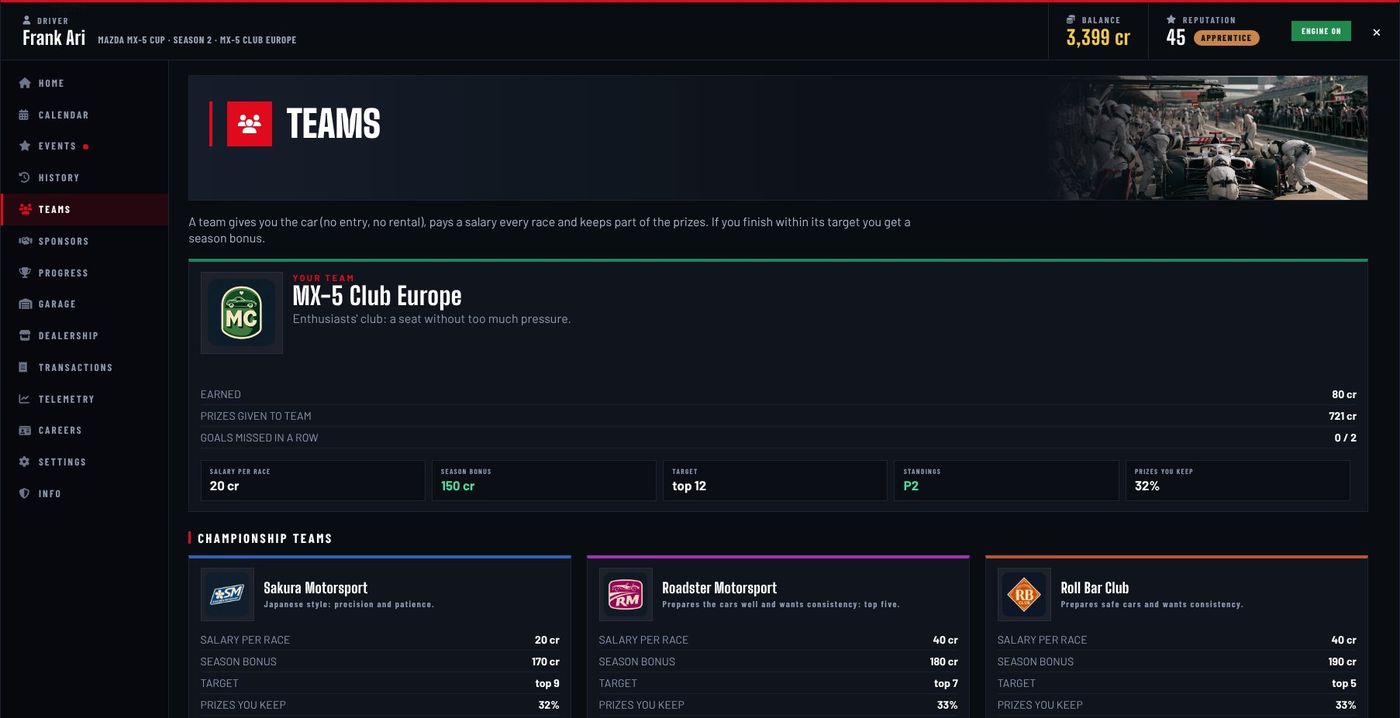The height and width of the screenshot is (718, 1400).
Task: Open the Roadster Motorsport team card title
Action: point(719,588)
